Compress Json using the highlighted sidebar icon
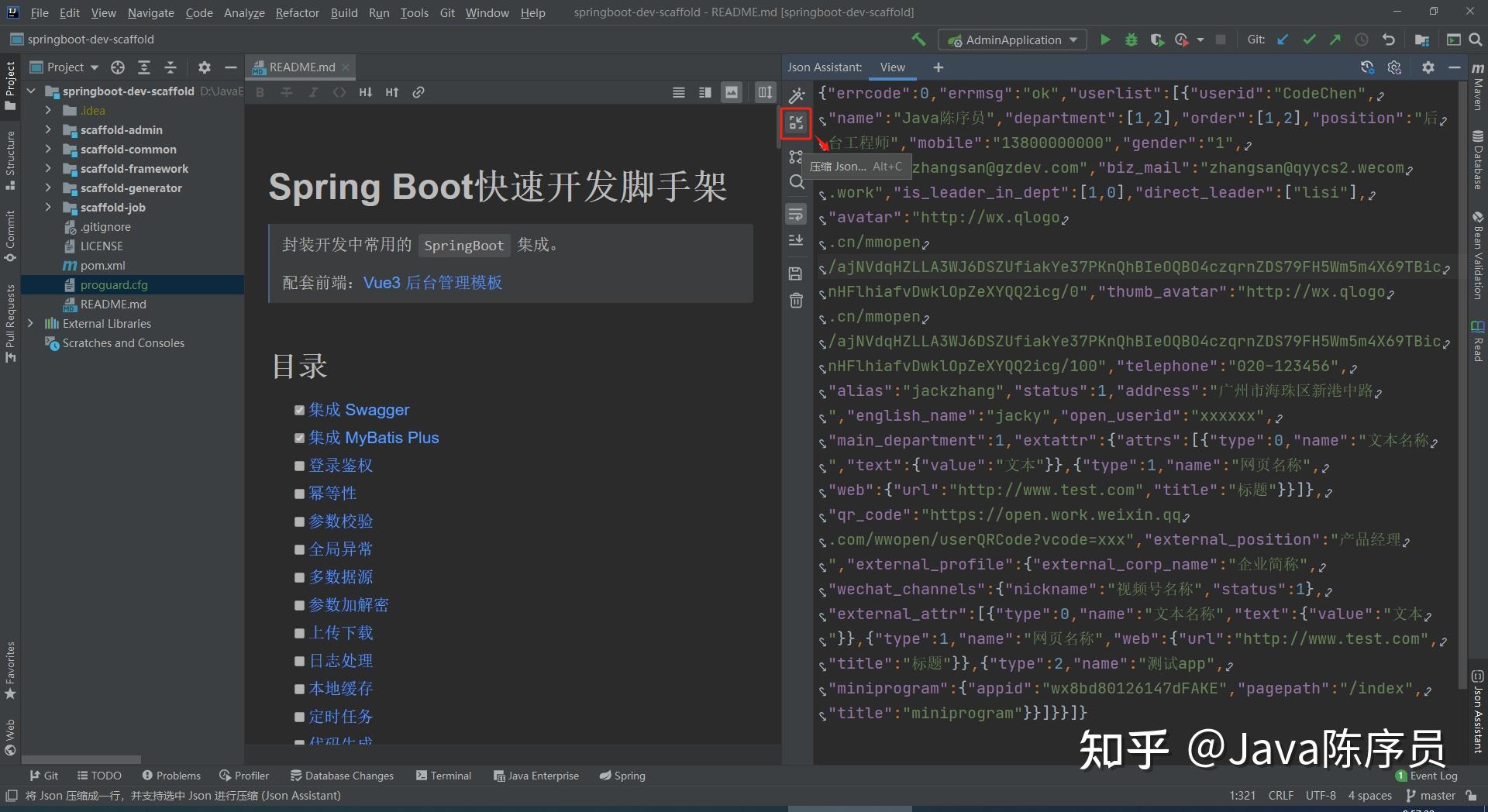Image resolution: width=1488 pixels, height=812 pixels. pos(796,122)
